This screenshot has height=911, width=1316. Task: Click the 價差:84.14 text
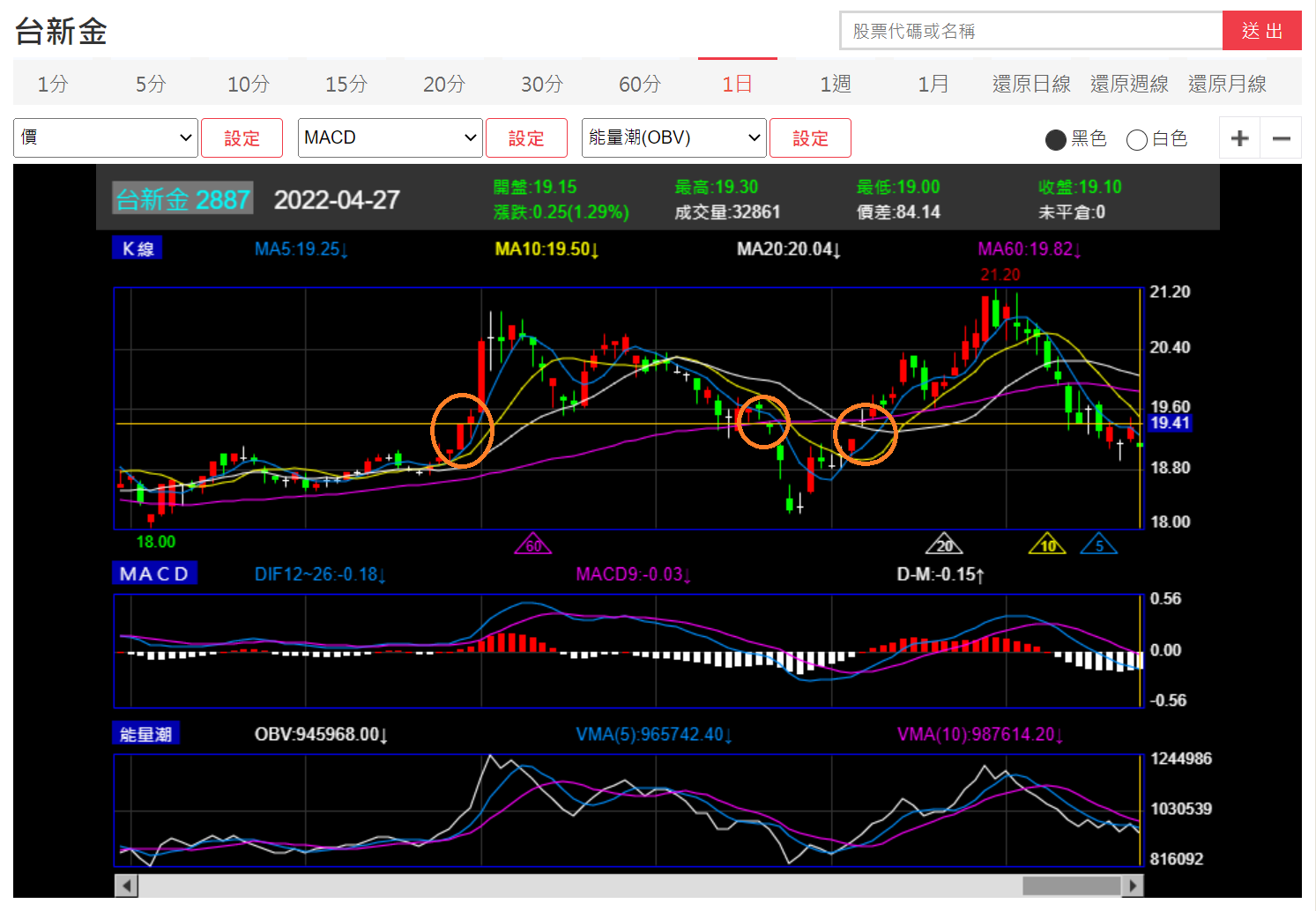pos(898,211)
